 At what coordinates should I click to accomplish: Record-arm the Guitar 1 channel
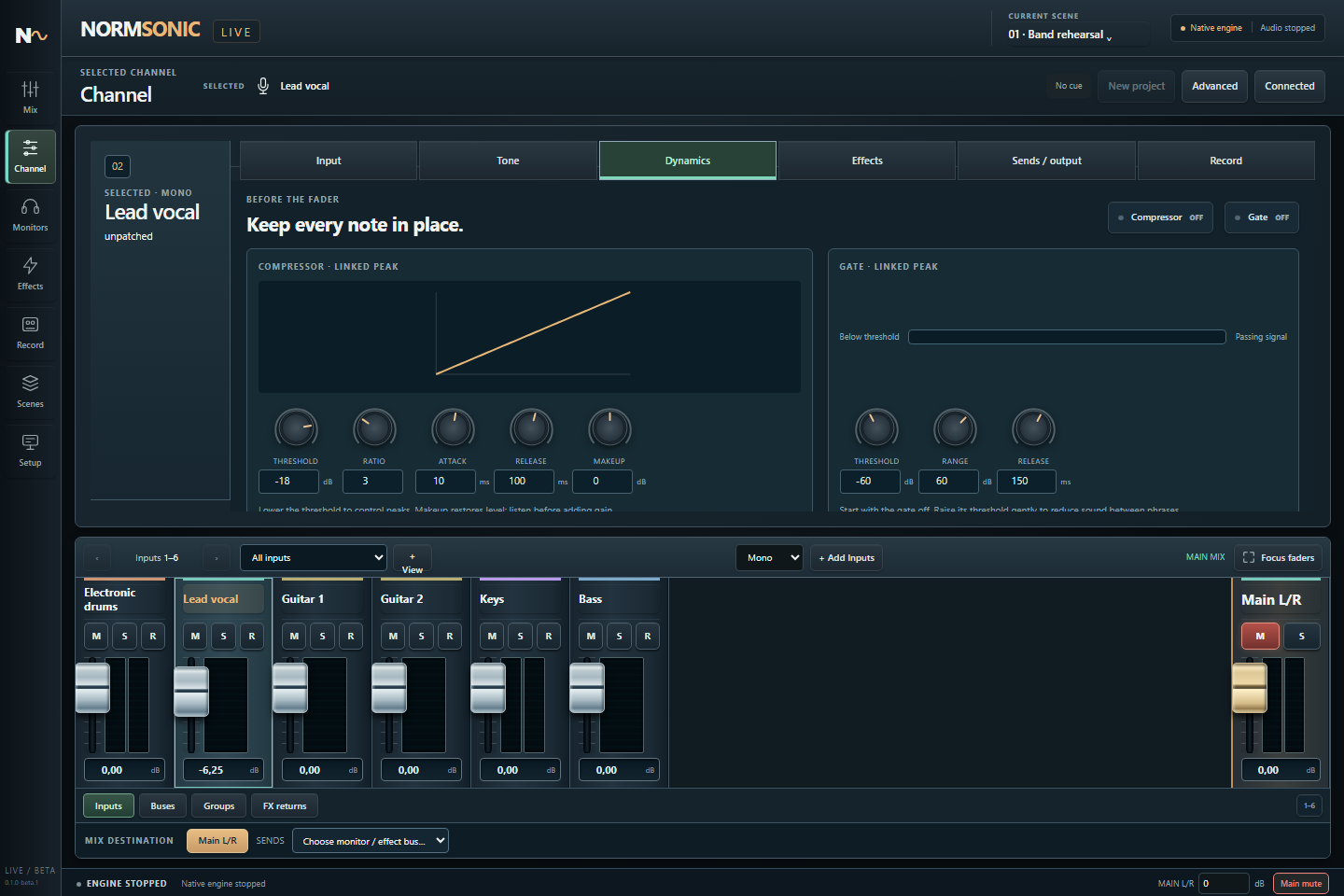pos(351,637)
